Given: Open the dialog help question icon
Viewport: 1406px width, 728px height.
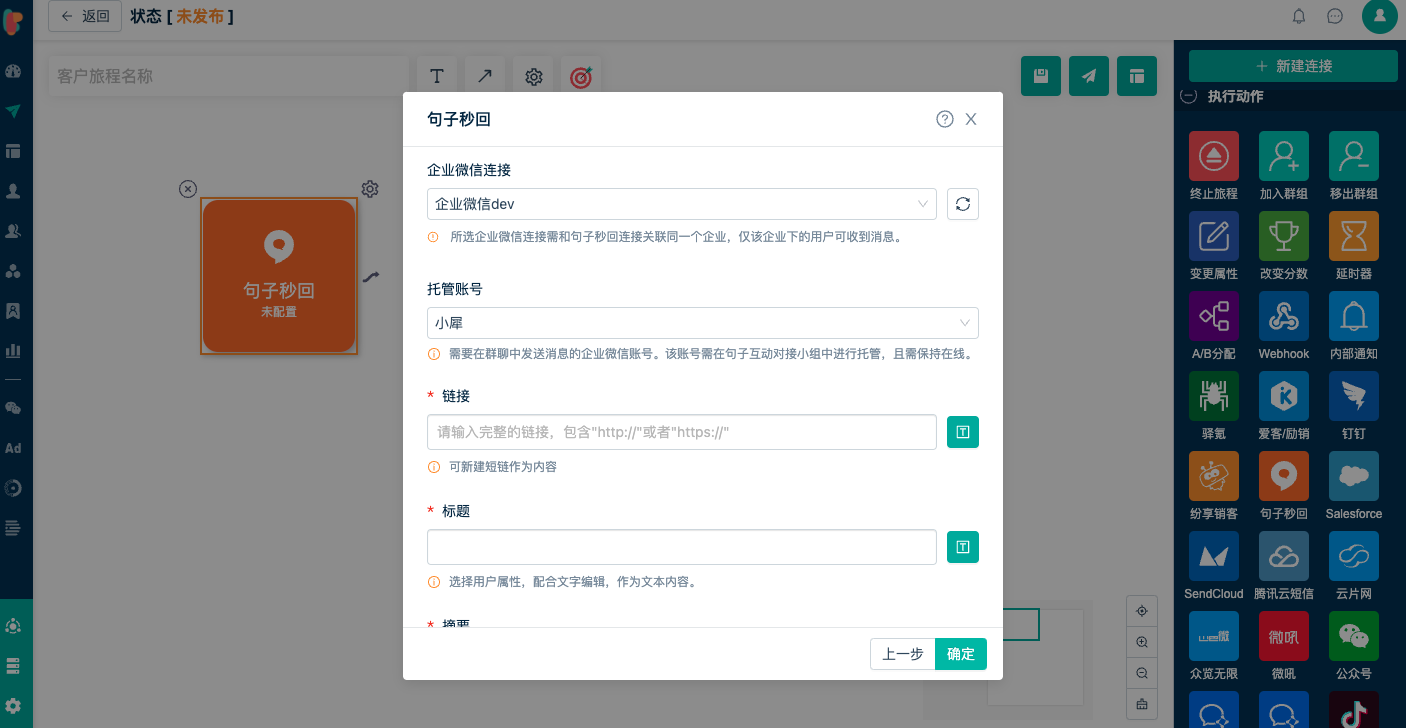Looking at the screenshot, I should point(945,119).
